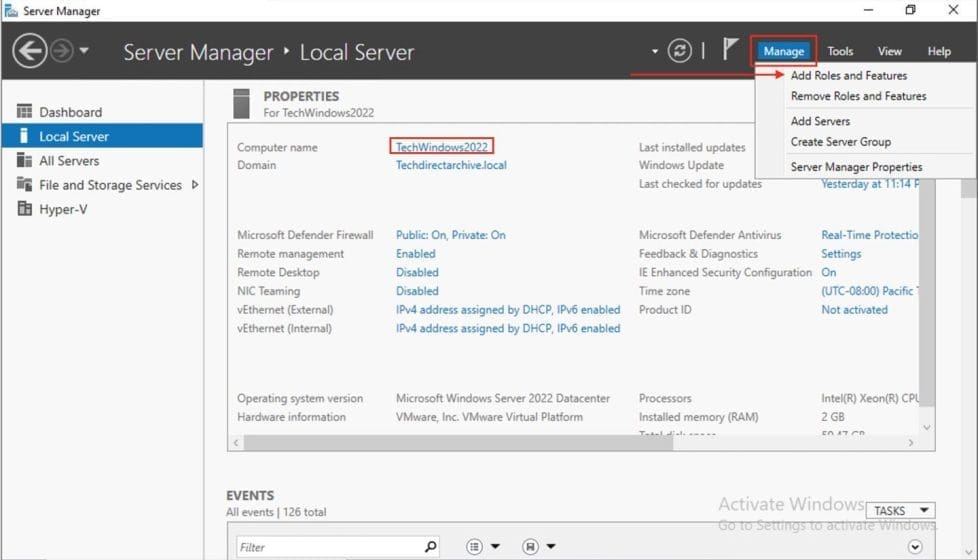978x560 pixels.
Task: Click the forward navigation arrow
Action: (62, 51)
